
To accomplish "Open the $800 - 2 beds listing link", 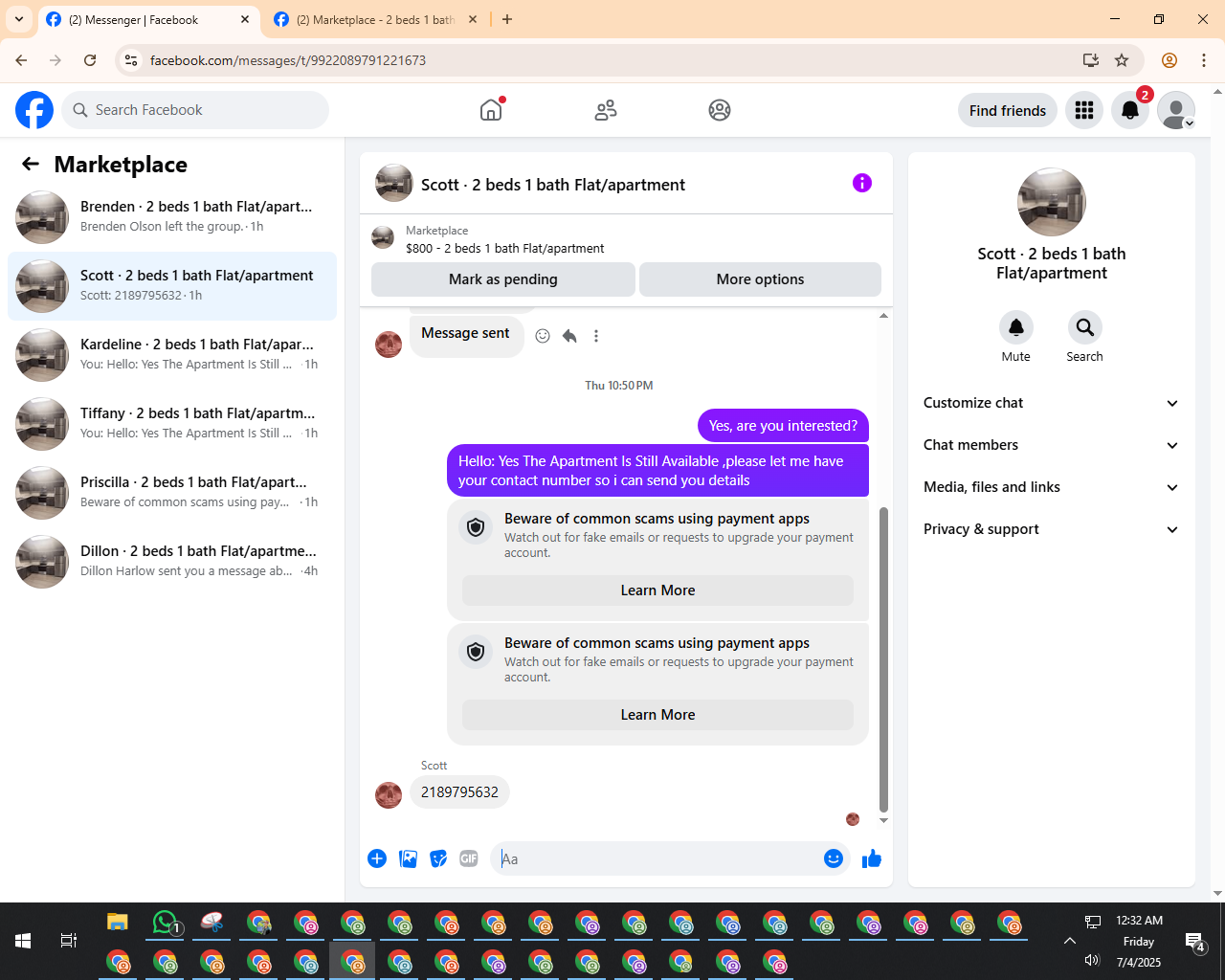I will click(504, 248).
